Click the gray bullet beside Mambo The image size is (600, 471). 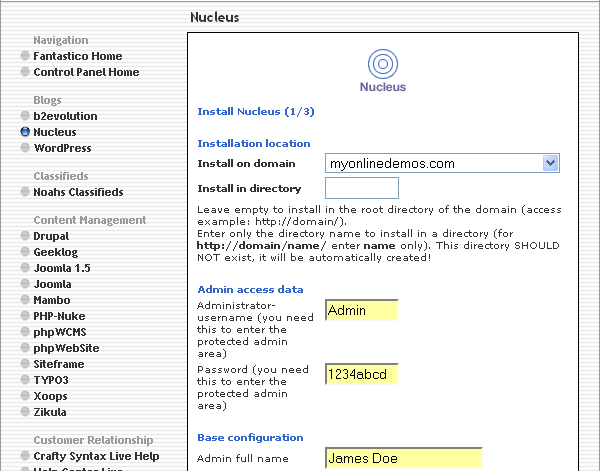point(25,300)
